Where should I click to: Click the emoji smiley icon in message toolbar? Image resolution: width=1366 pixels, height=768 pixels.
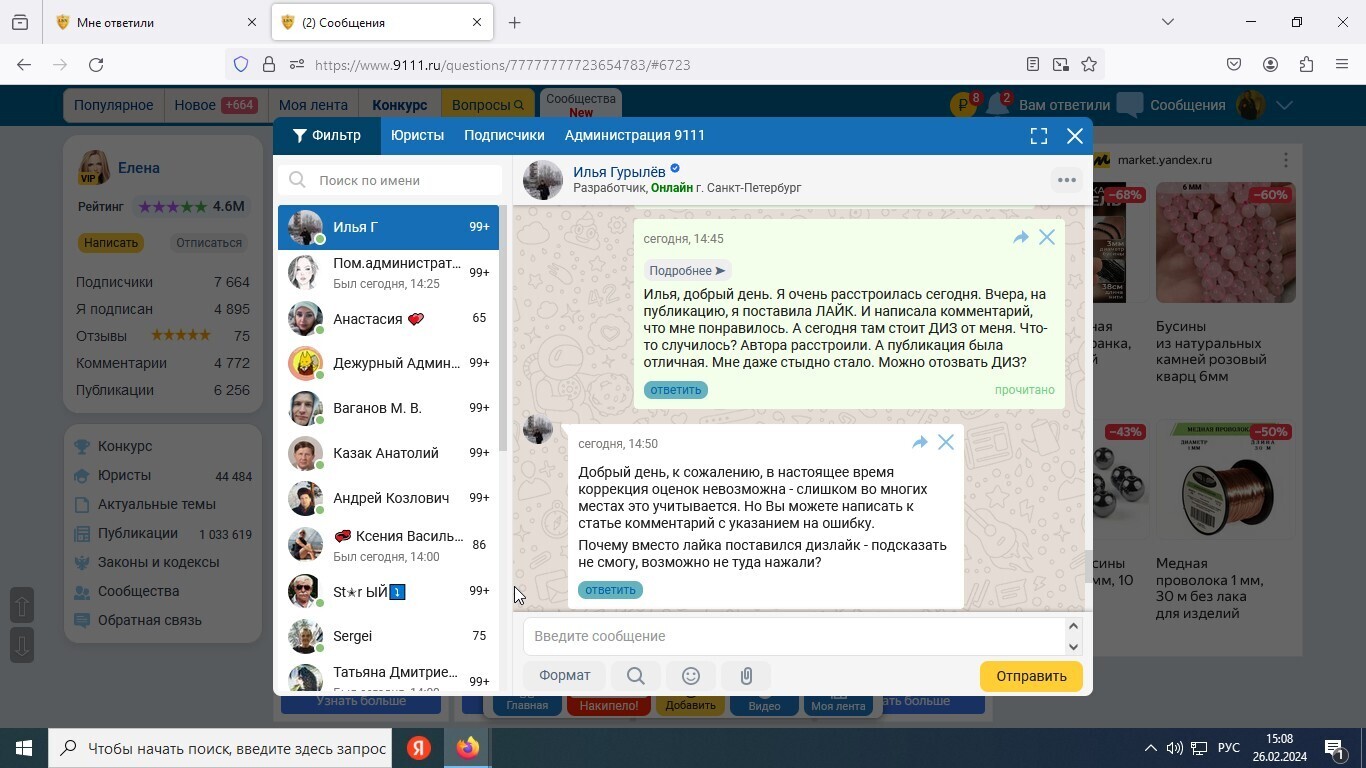[690, 676]
